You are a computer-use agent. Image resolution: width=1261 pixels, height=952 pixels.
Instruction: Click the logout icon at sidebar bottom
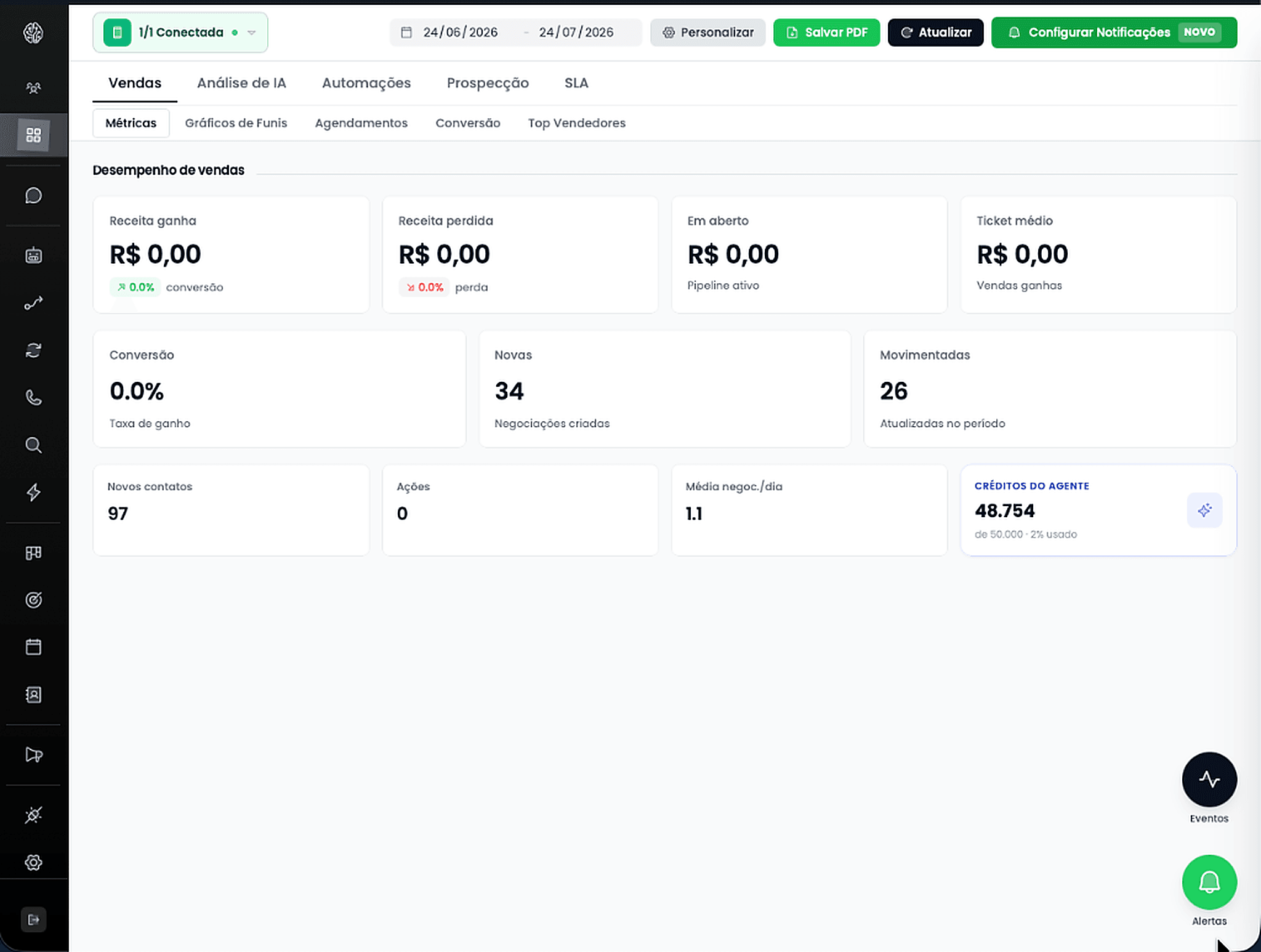[33, 919]
